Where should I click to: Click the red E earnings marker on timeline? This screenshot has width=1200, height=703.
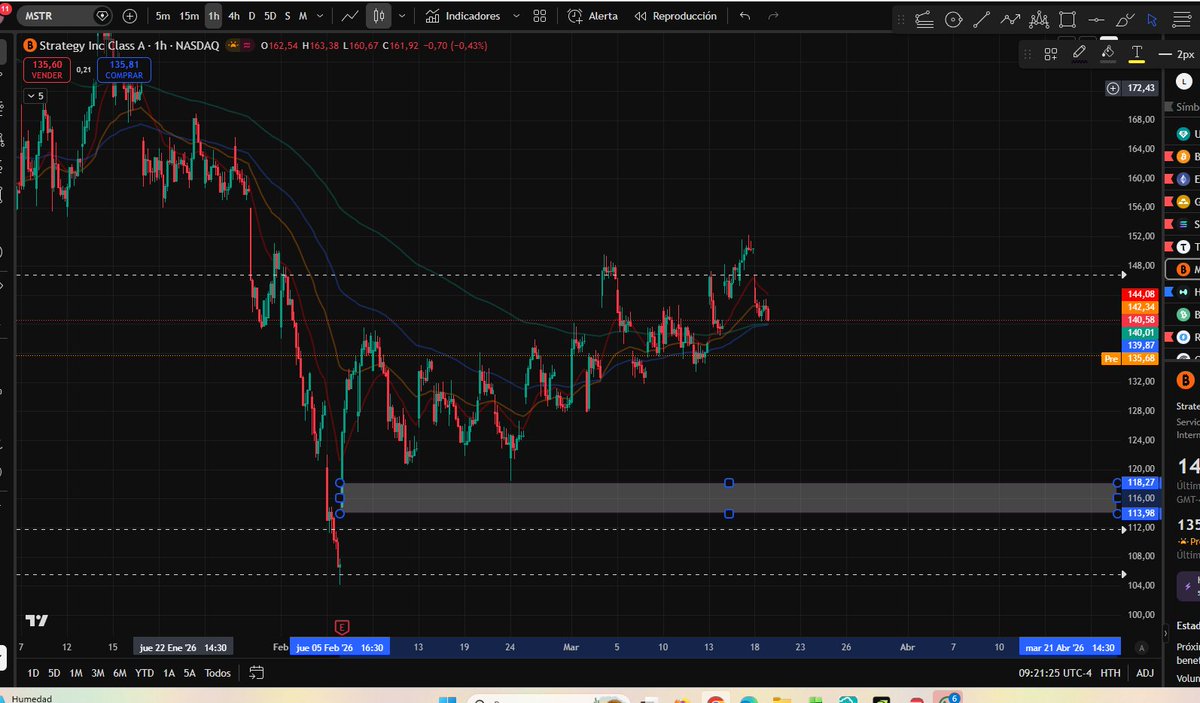[343, 627]
